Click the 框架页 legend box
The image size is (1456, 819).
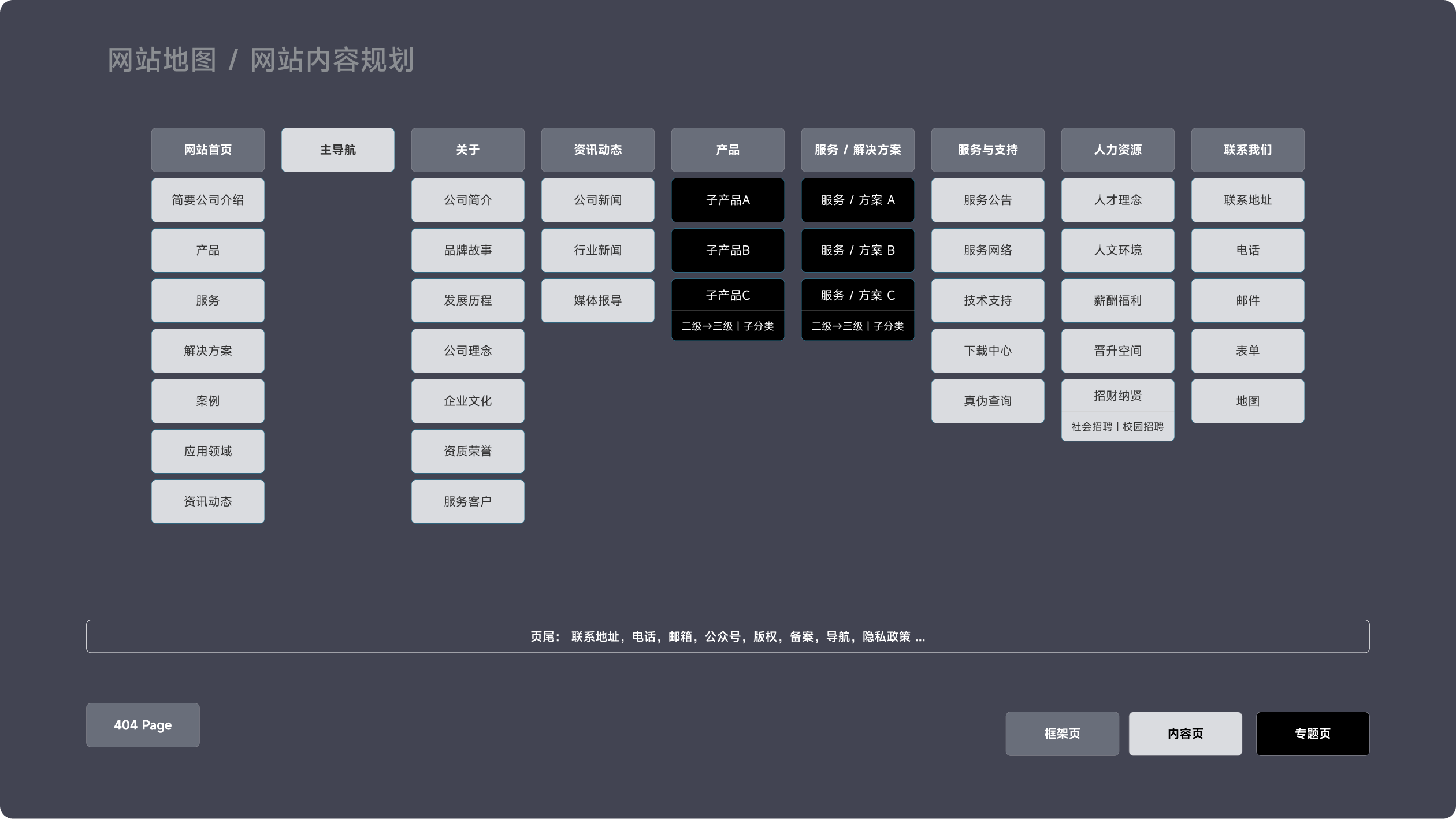click(1061, 734)
